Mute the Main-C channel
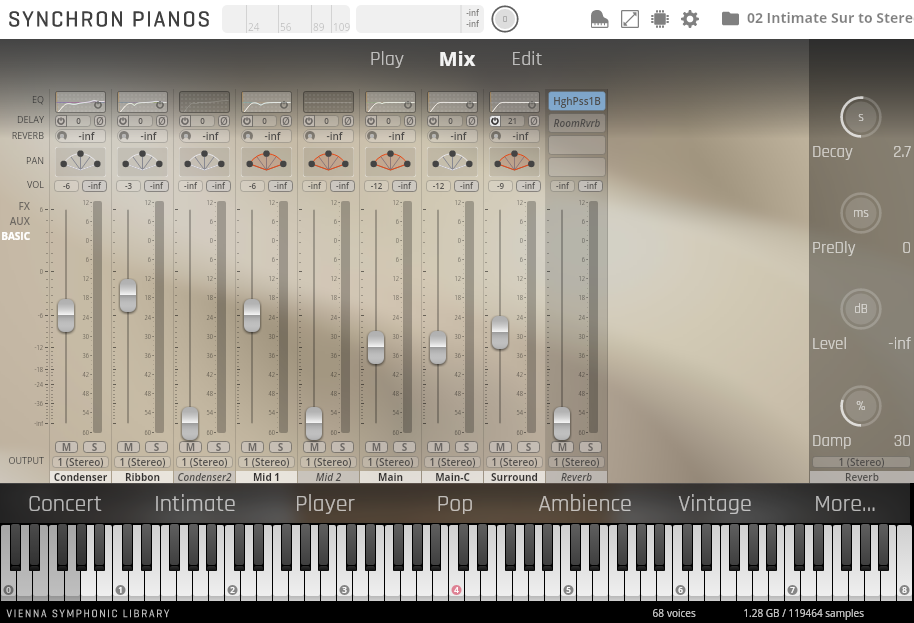Image resolution: width=914 pixels, height=623 pixels. point(438,447)
